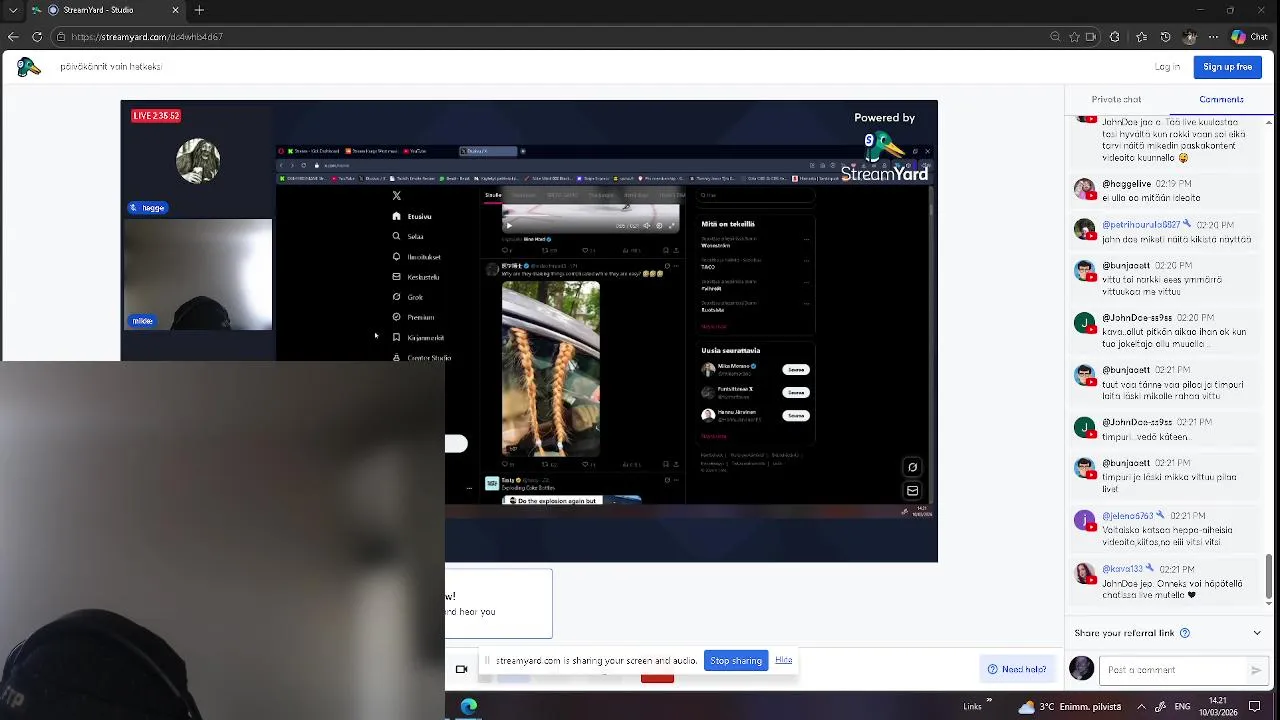Viewport: 1280px width, 720px height.
Task: Expand the Links toolbar chevron on taskbar
Action: 989,701
